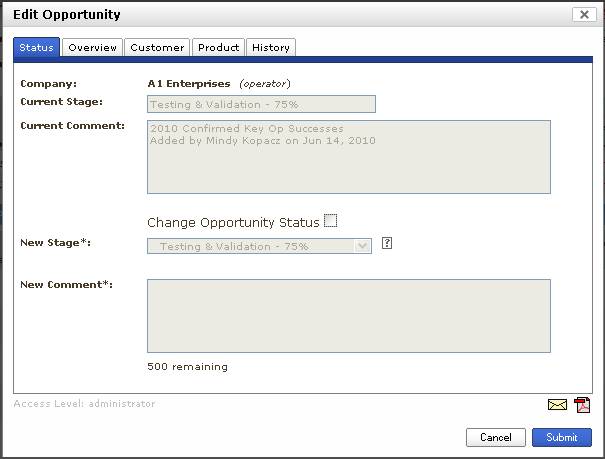The width and height of the screenshot is (605, 459).
Task: Go to the Product tab
Action: coord(218,48)
